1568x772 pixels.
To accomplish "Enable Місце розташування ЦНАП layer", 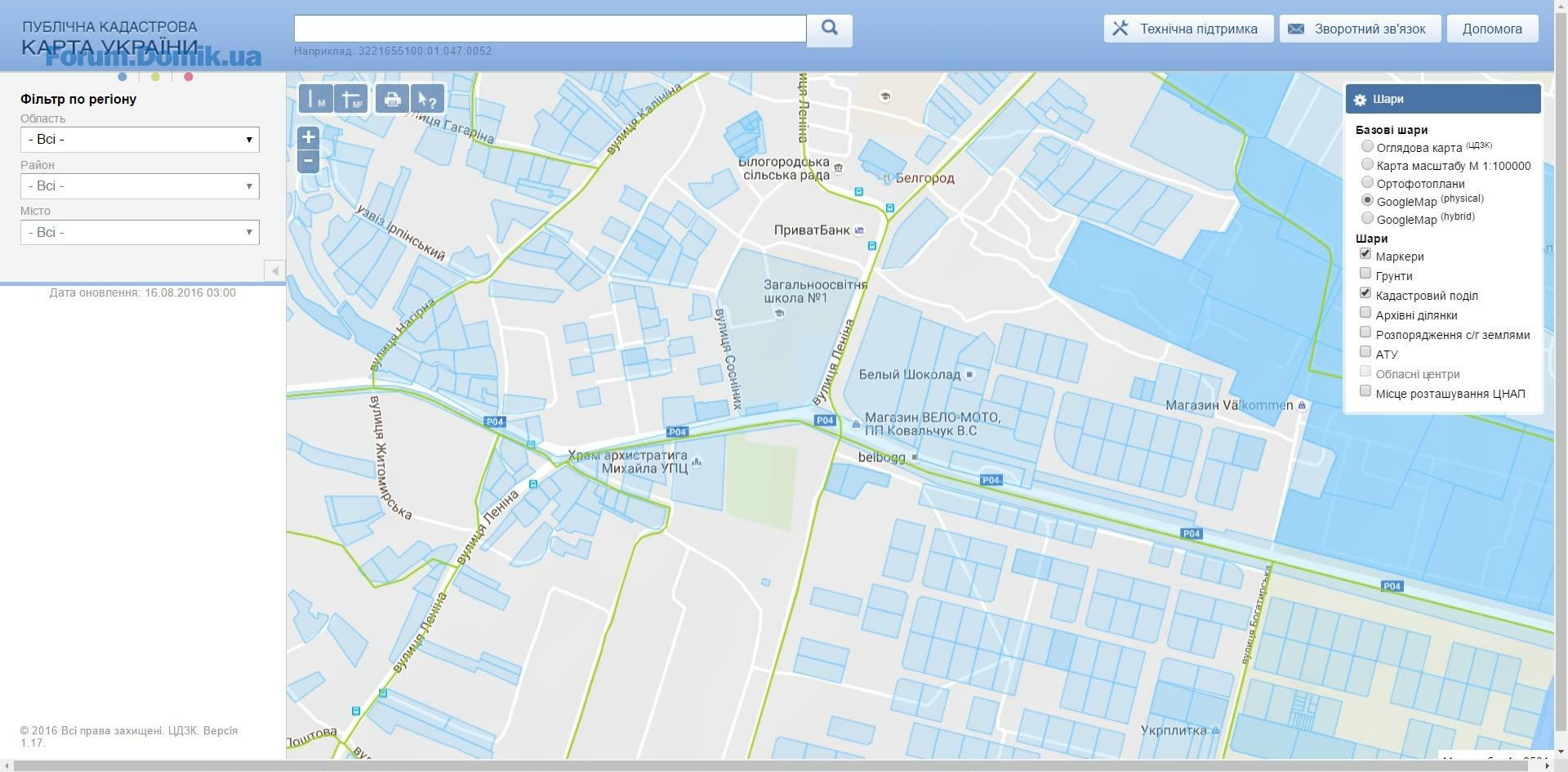I will [1365, 391].
